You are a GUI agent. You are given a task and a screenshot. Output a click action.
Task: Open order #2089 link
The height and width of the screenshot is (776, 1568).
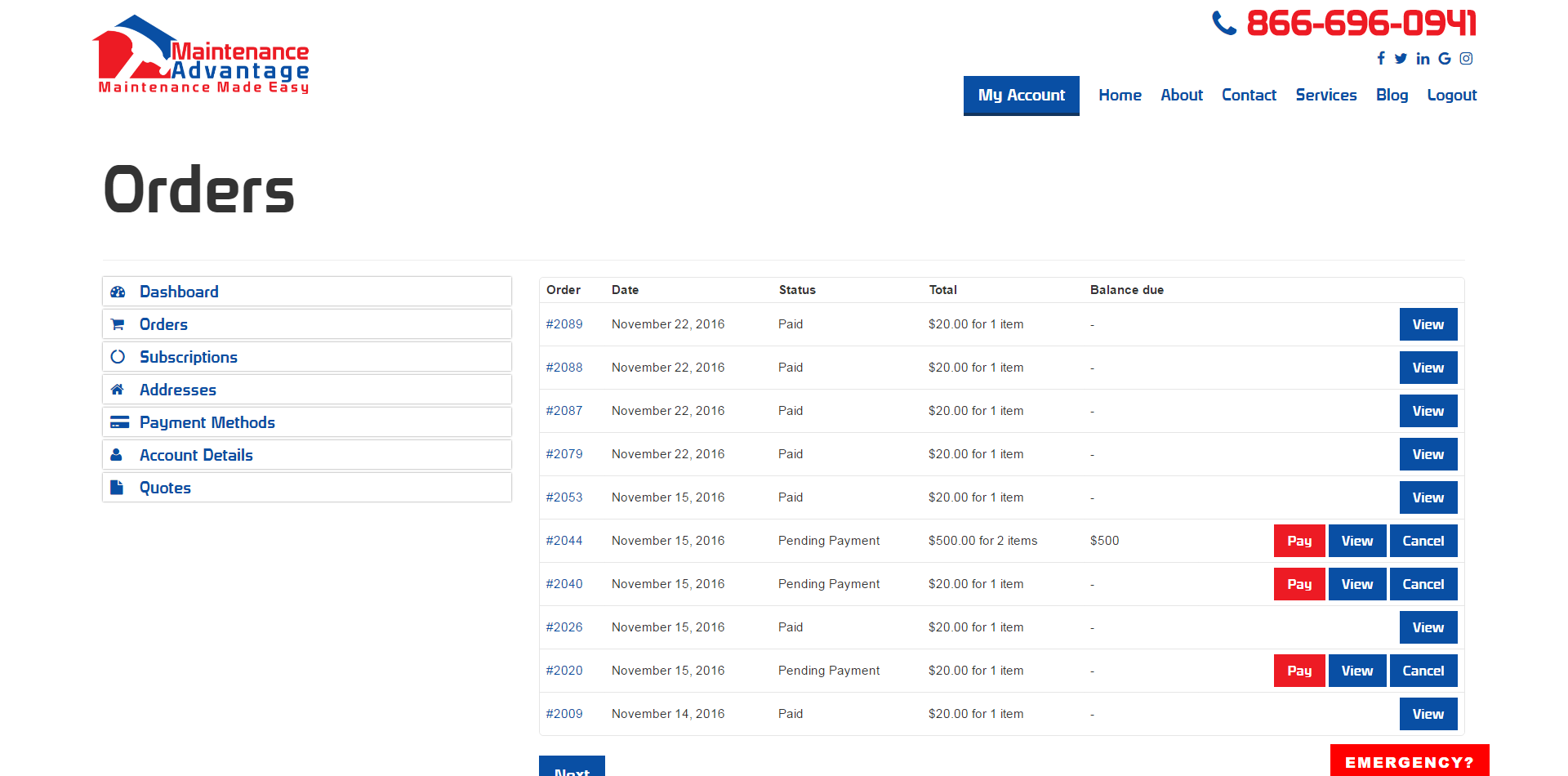[x=564, y=324]
